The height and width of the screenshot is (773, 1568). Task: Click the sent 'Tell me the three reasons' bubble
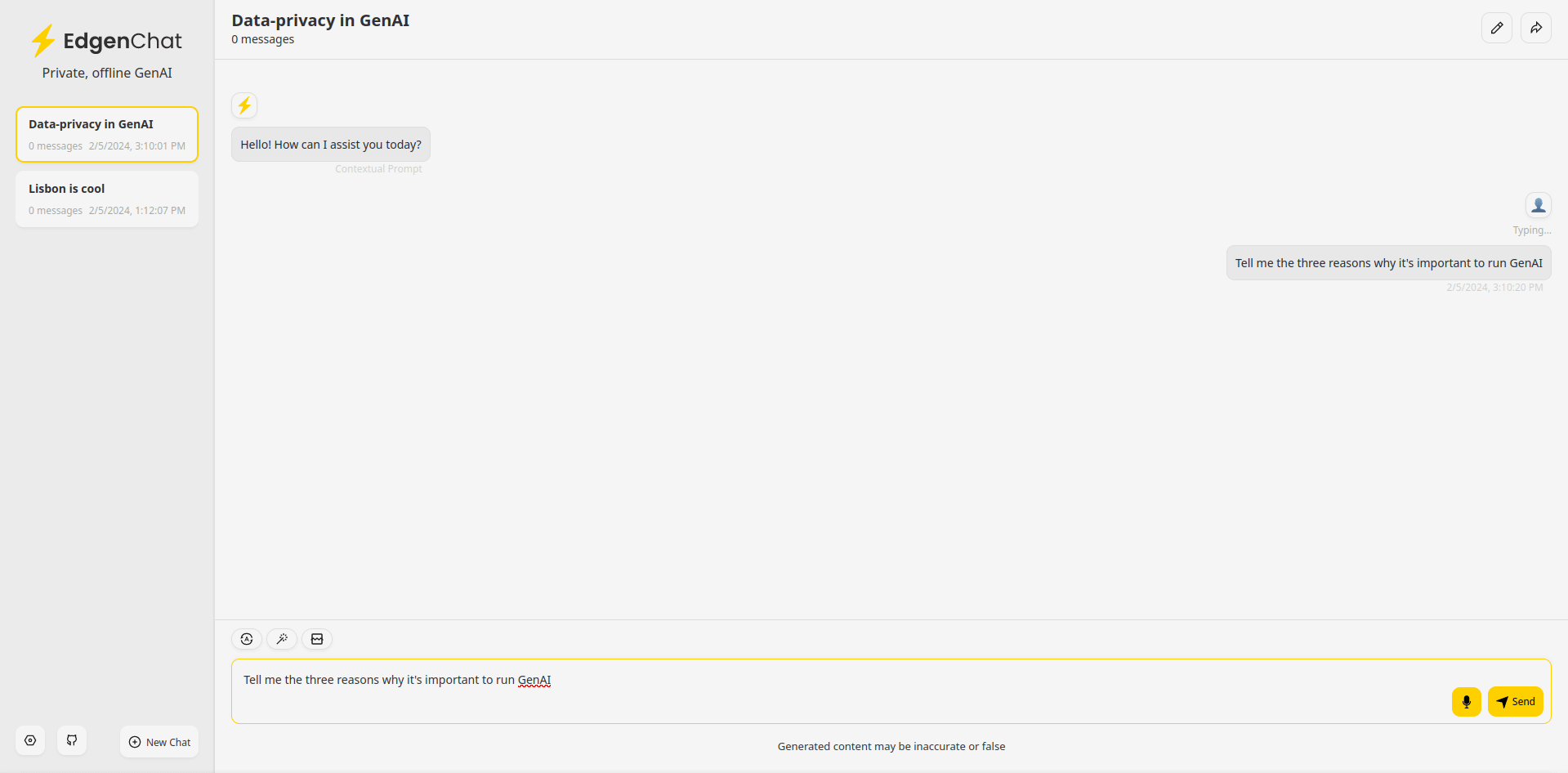(x=1388, y=263)
